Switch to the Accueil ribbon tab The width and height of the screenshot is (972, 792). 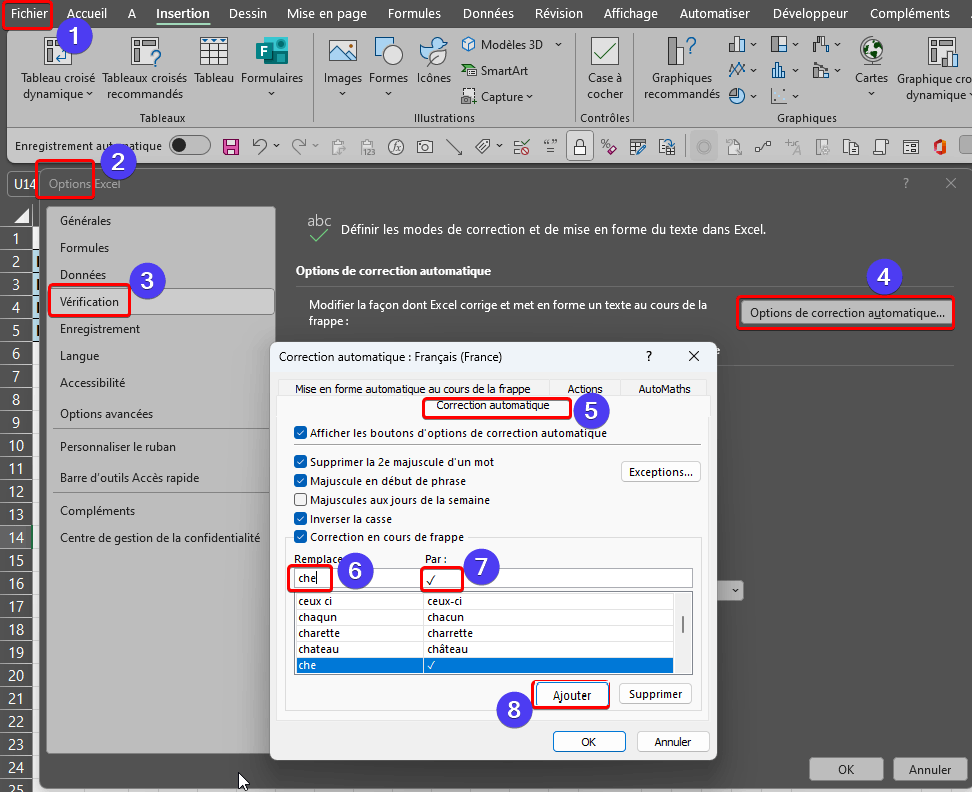tap(87, 13)
